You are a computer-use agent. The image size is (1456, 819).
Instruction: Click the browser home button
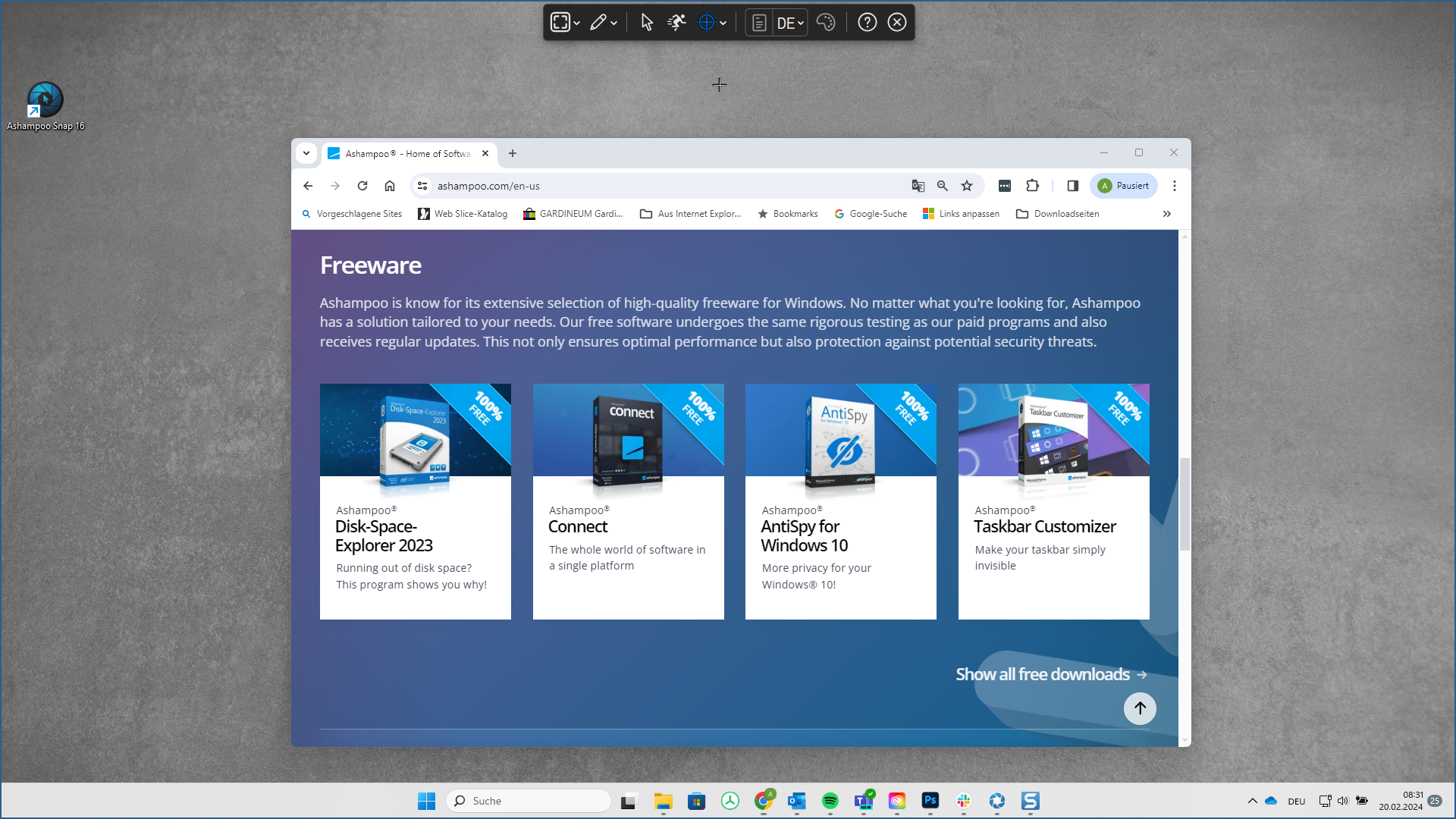click(x=390, y=186)
